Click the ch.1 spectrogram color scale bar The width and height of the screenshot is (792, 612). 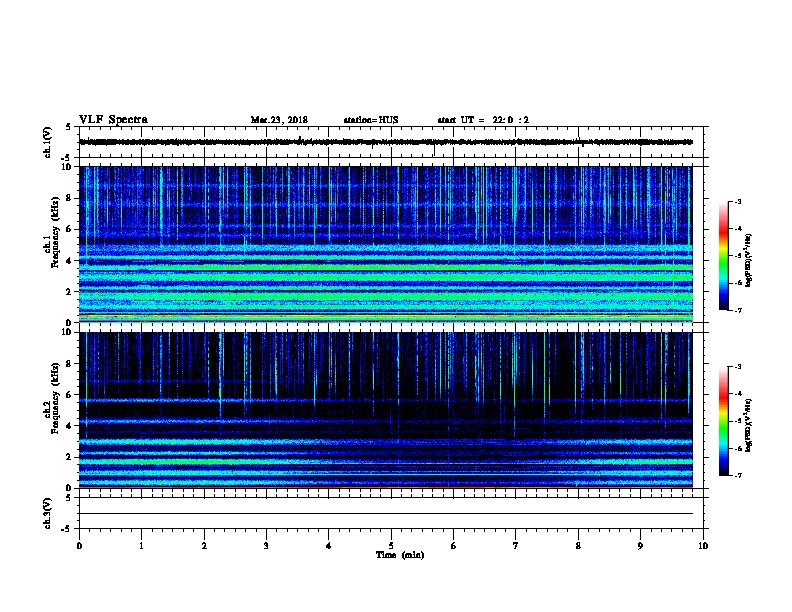tap(723, 256)
